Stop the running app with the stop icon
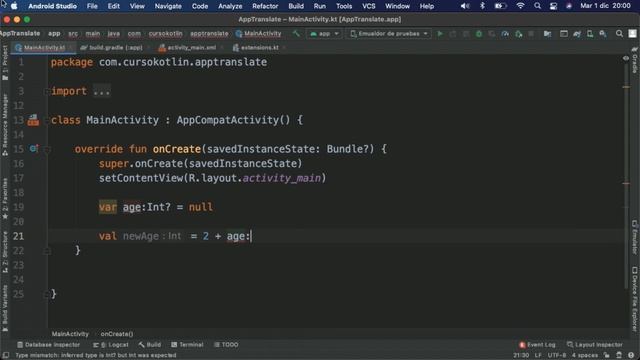Screen dimensions: 640x360 coord(531,34)
